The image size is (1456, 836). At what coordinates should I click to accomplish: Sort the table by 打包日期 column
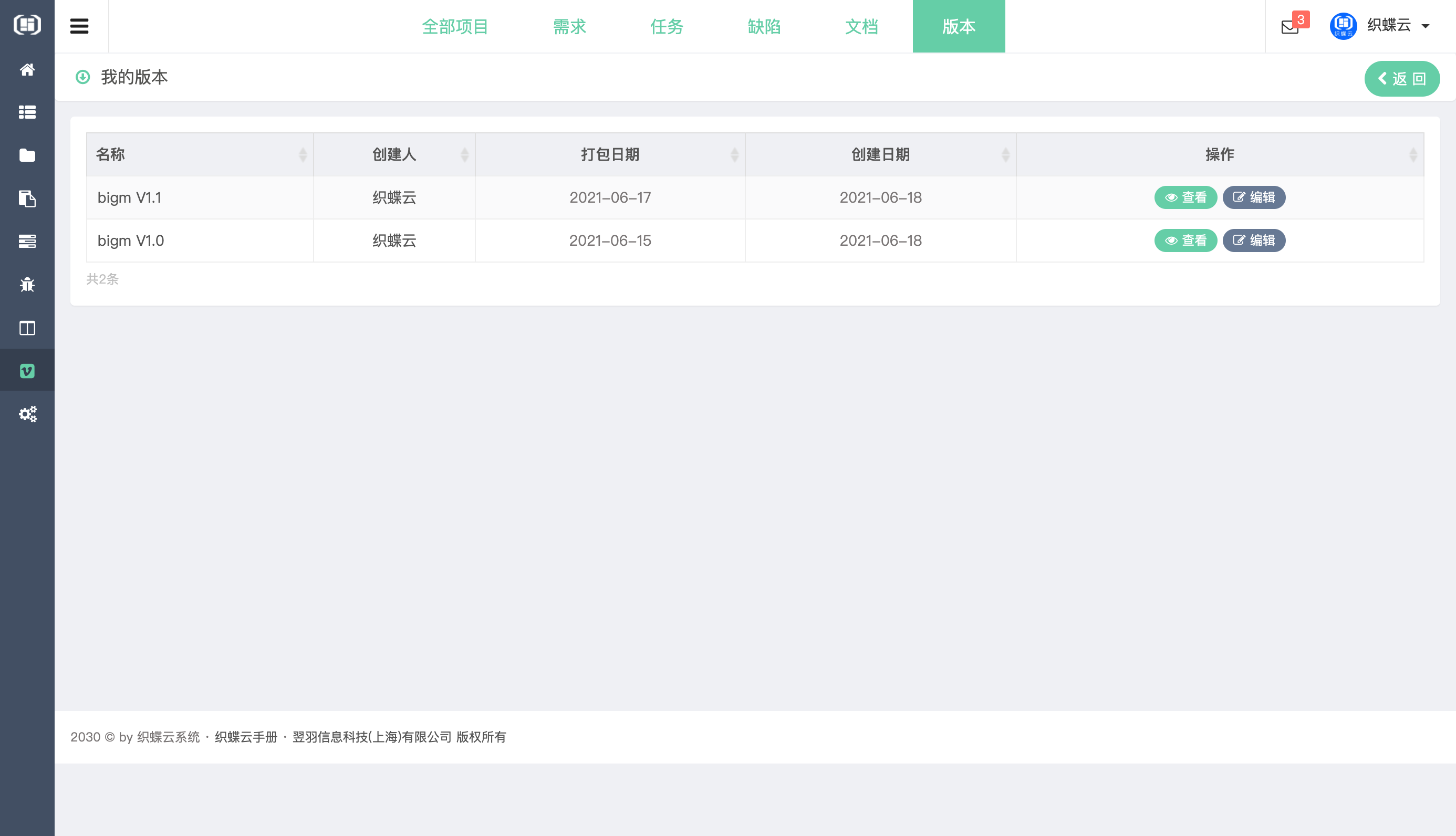[x=610, y=154]
